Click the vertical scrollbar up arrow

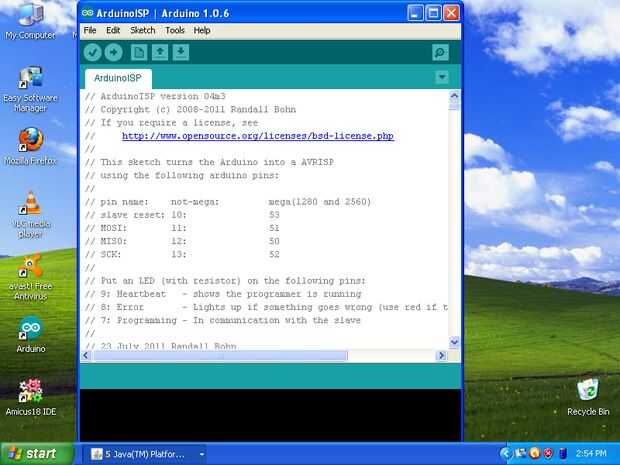pyautogui.click(x=454, y=95)
